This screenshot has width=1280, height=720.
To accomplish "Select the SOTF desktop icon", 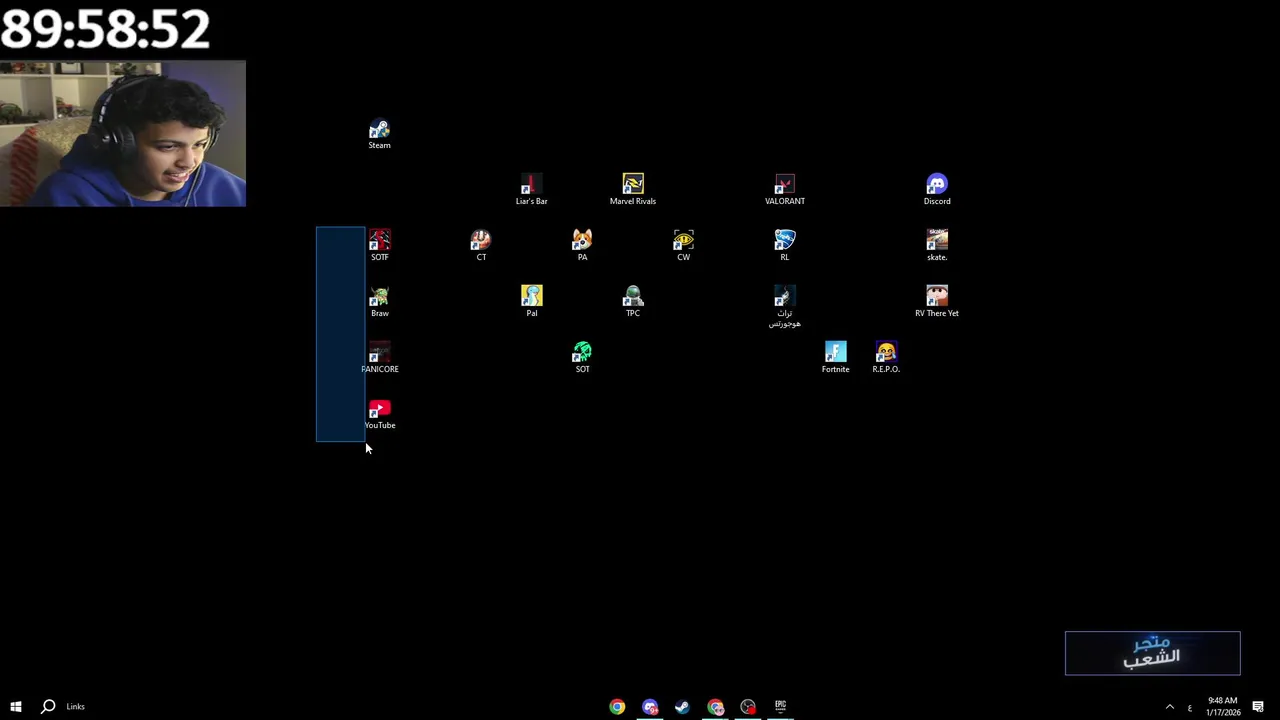I will 380,246.
